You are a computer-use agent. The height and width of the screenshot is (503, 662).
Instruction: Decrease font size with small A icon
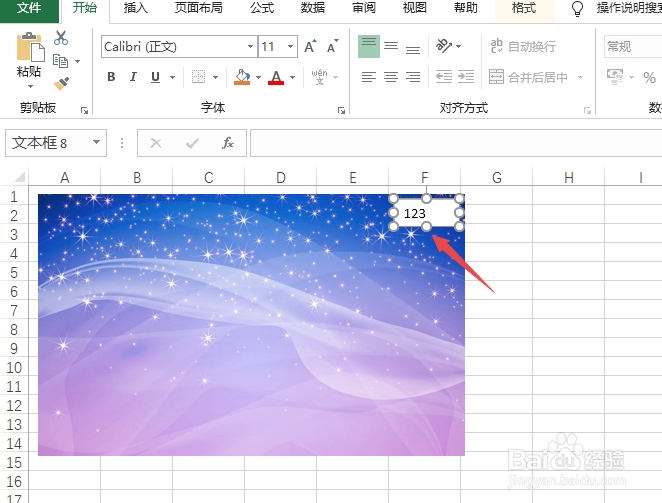click(x=333, y=46)
